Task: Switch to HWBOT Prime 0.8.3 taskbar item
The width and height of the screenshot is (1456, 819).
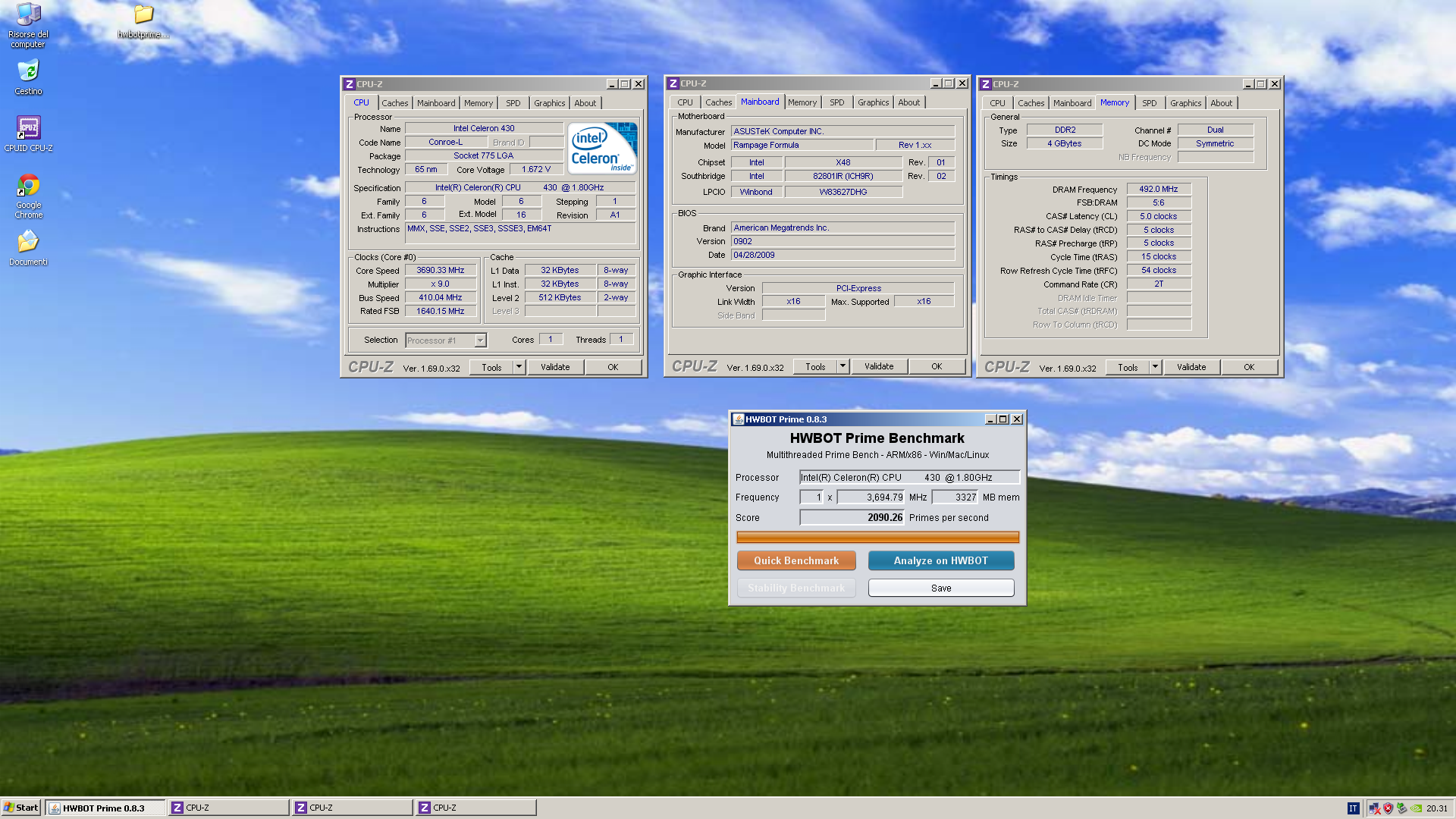Action: pyautogui.click(x=105, y=808)
